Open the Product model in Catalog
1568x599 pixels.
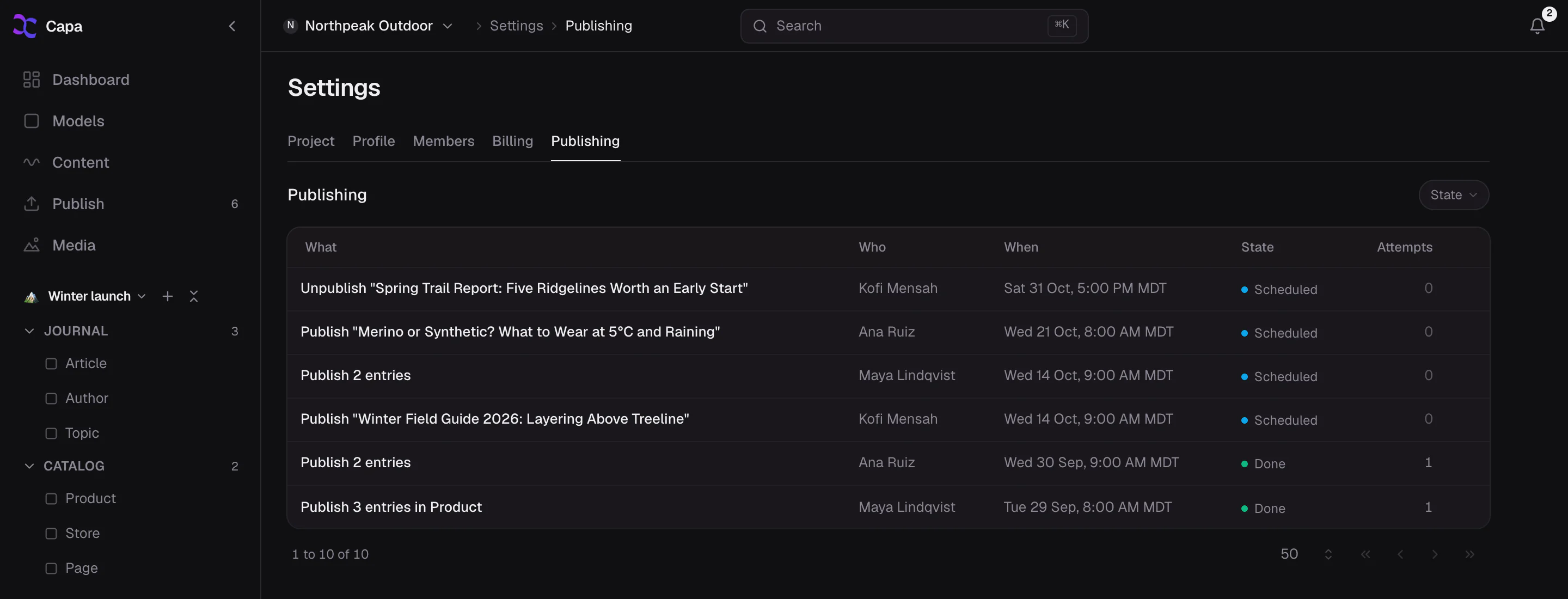[90, 499]
